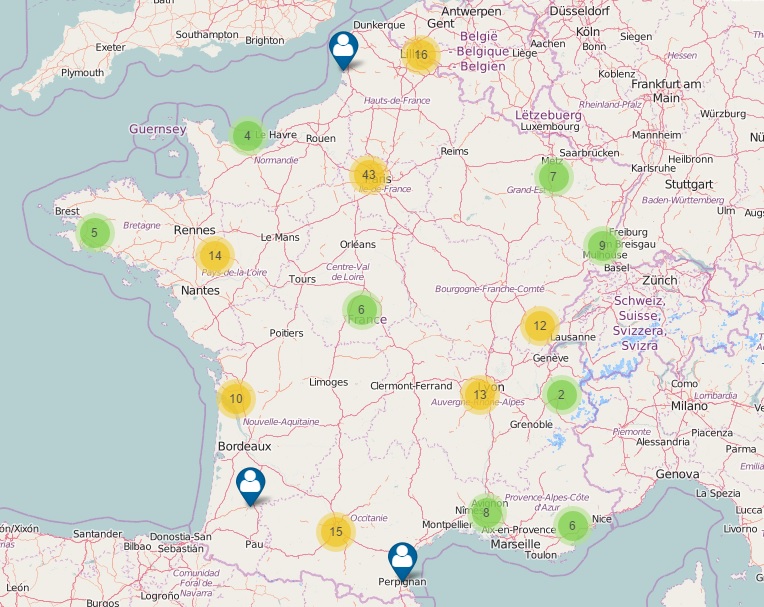764x607 pixels.
Task: Click the Bourgogne-Franche-Comté region label
Action: (490, 289)
